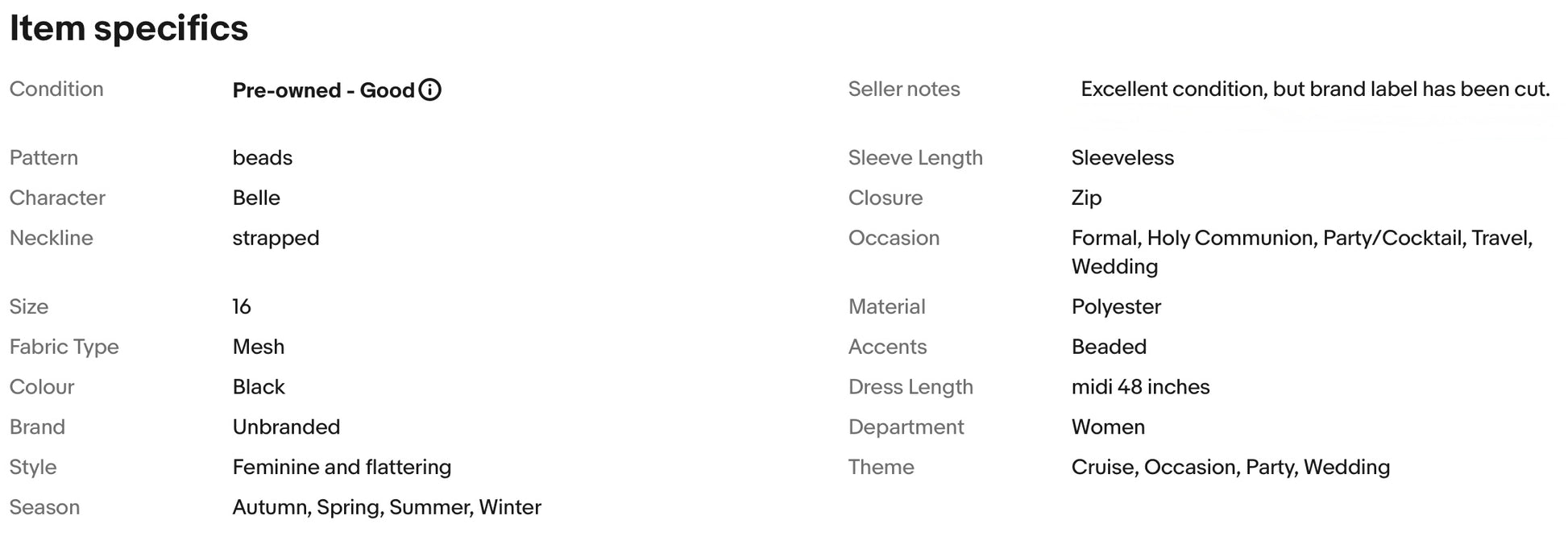Click the beads pattern value
Viewport: 1568px width, 545px height.
pos(263,158)
